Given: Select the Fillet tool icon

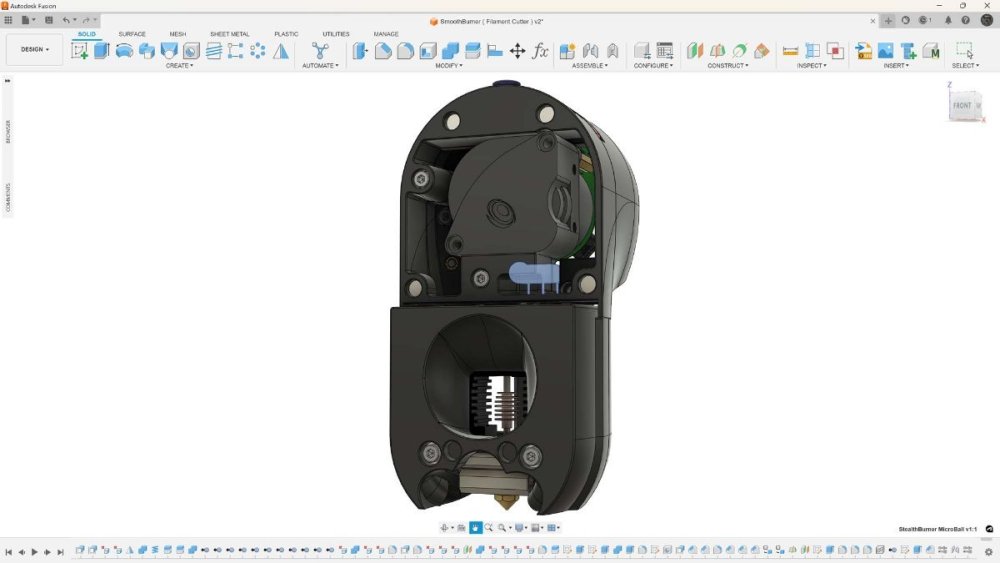Looking at the screenshot, I should coord(383,51).
